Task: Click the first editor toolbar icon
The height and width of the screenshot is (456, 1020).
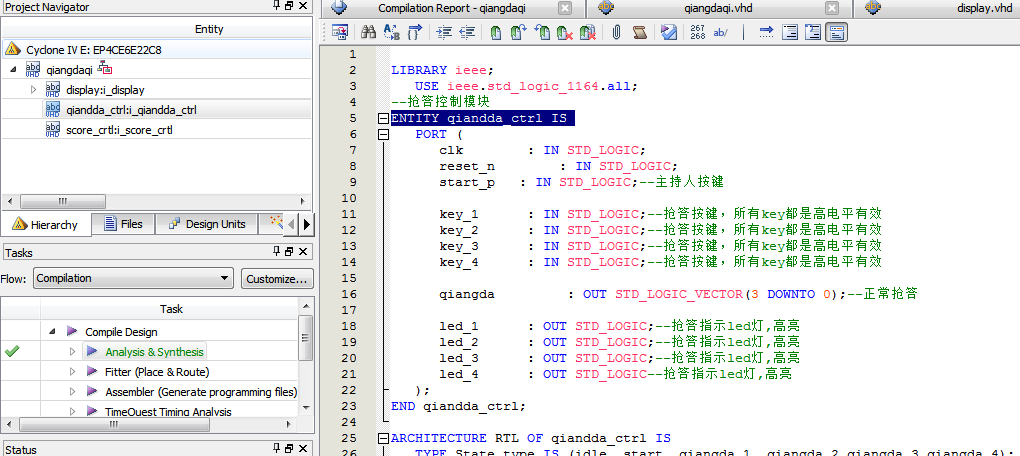Action: (340, 32)
